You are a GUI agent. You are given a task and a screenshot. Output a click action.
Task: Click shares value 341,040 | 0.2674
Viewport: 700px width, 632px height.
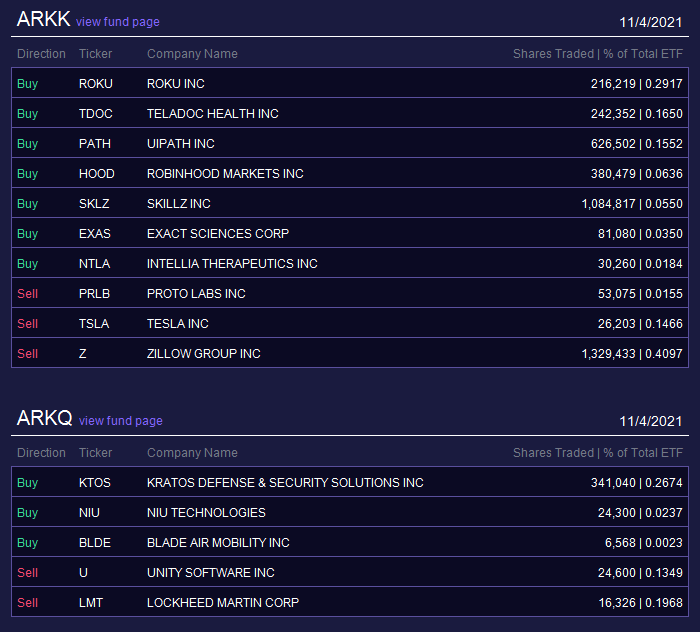click(x=637, y=482)
